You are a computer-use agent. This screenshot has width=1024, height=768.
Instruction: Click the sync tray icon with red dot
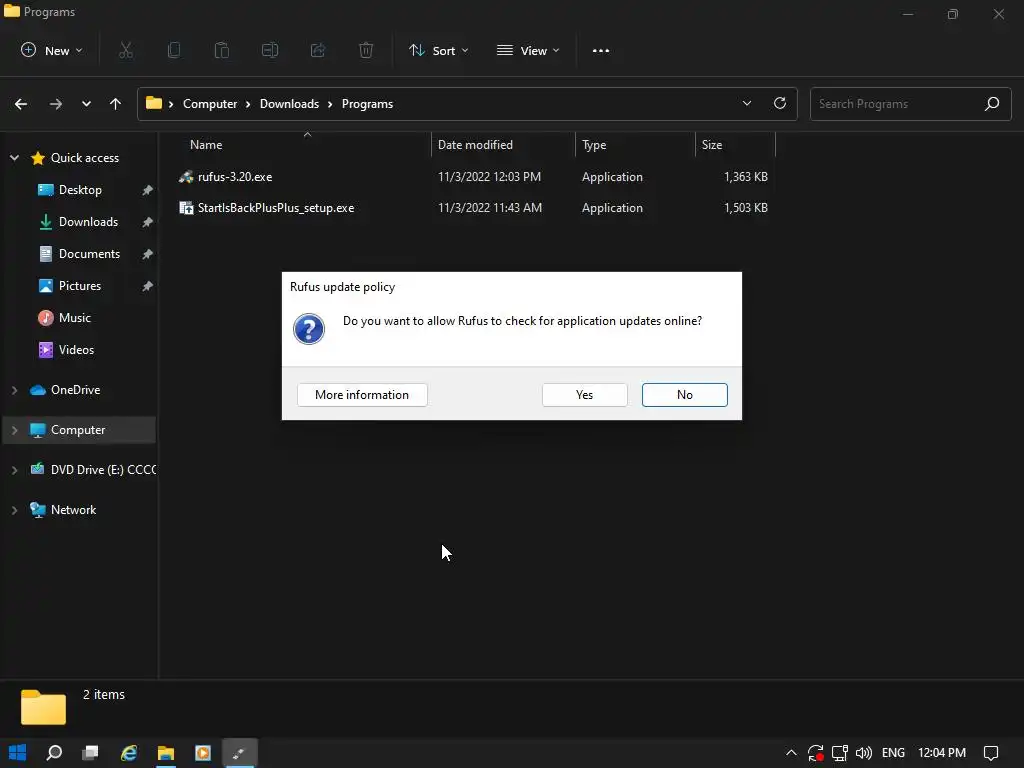click(x=815, y=753)
